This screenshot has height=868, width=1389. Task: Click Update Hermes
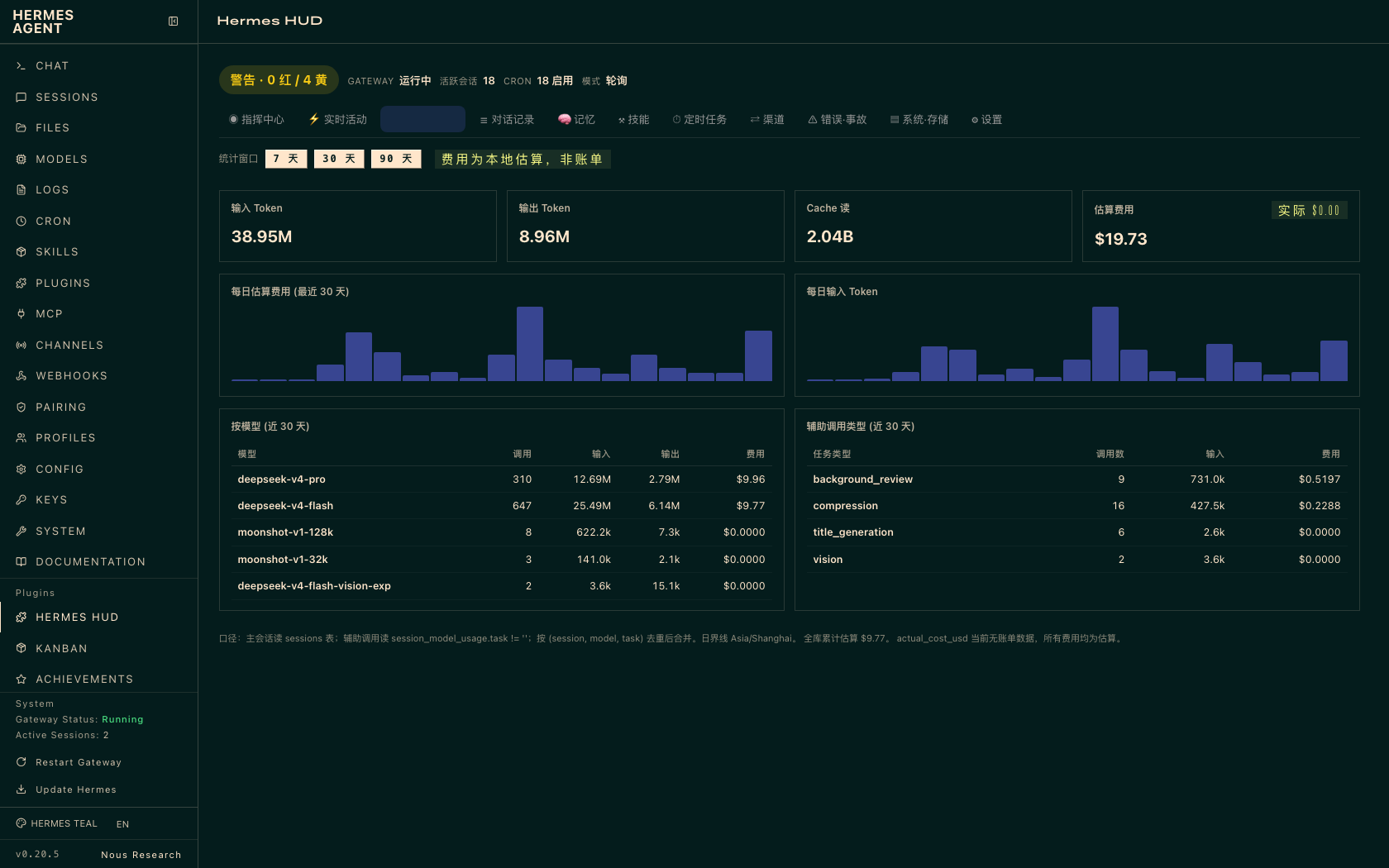point(76,789)
